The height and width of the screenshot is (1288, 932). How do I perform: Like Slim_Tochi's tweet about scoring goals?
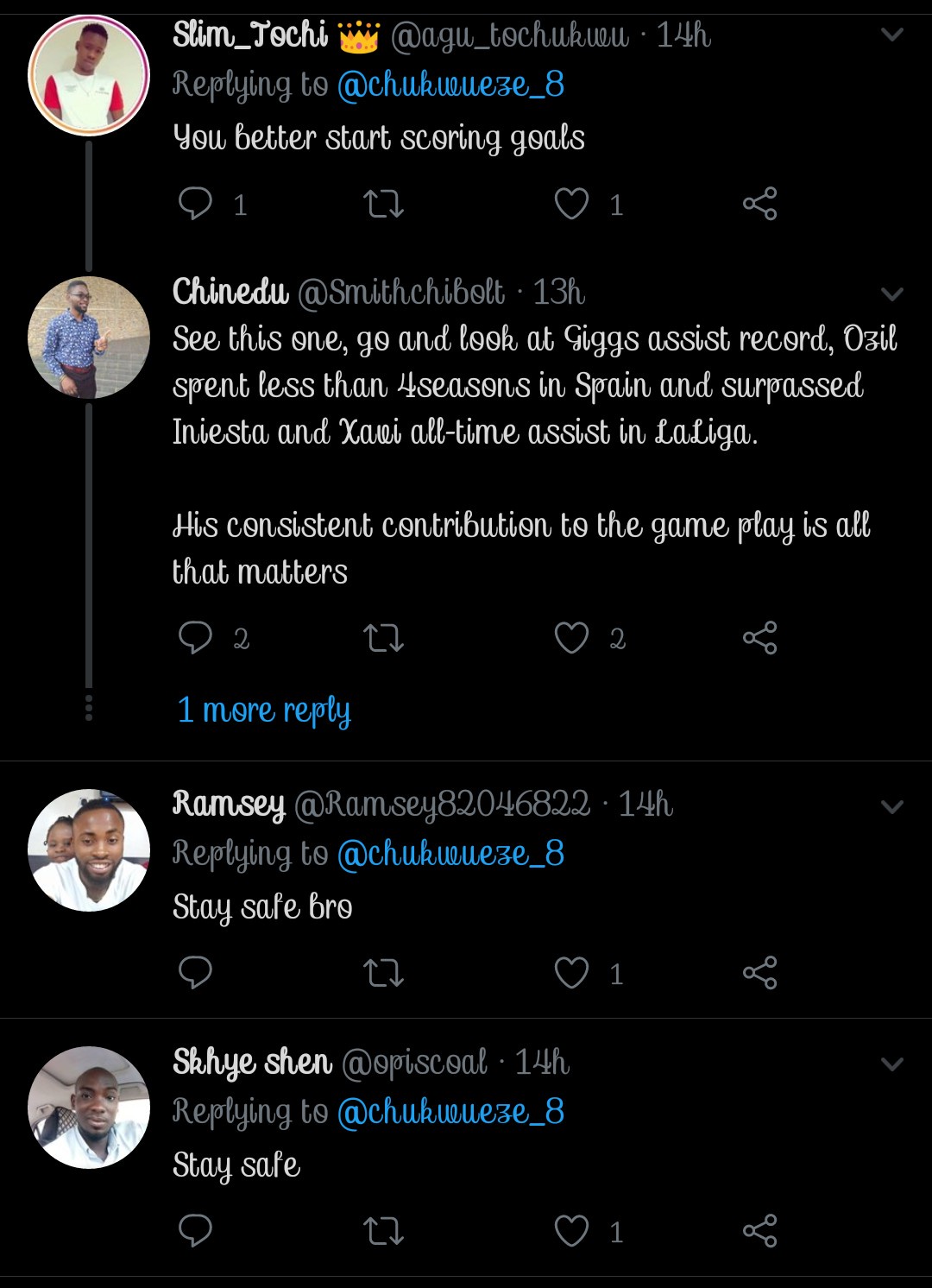571,204
